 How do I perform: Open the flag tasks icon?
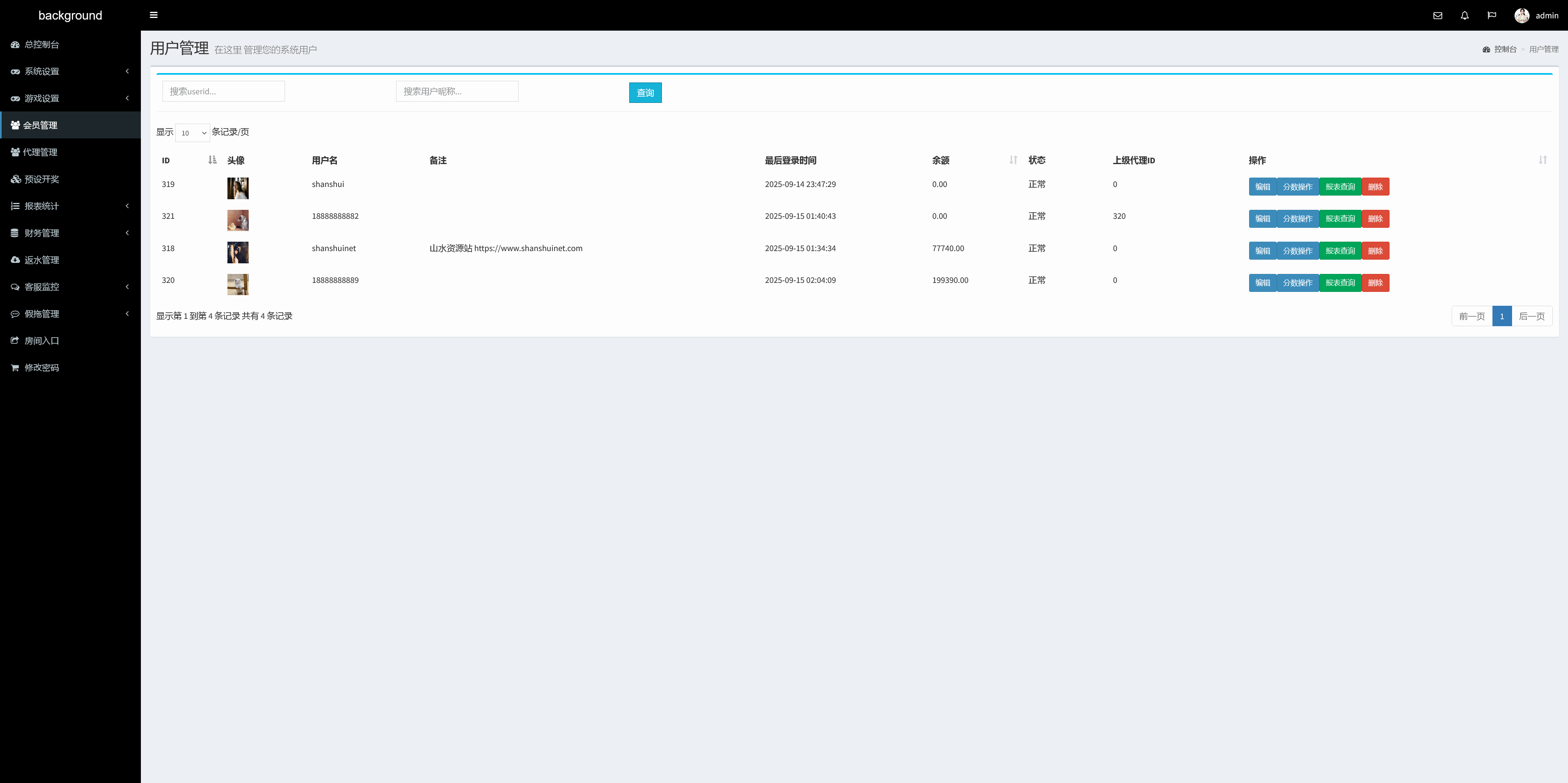1491,16
